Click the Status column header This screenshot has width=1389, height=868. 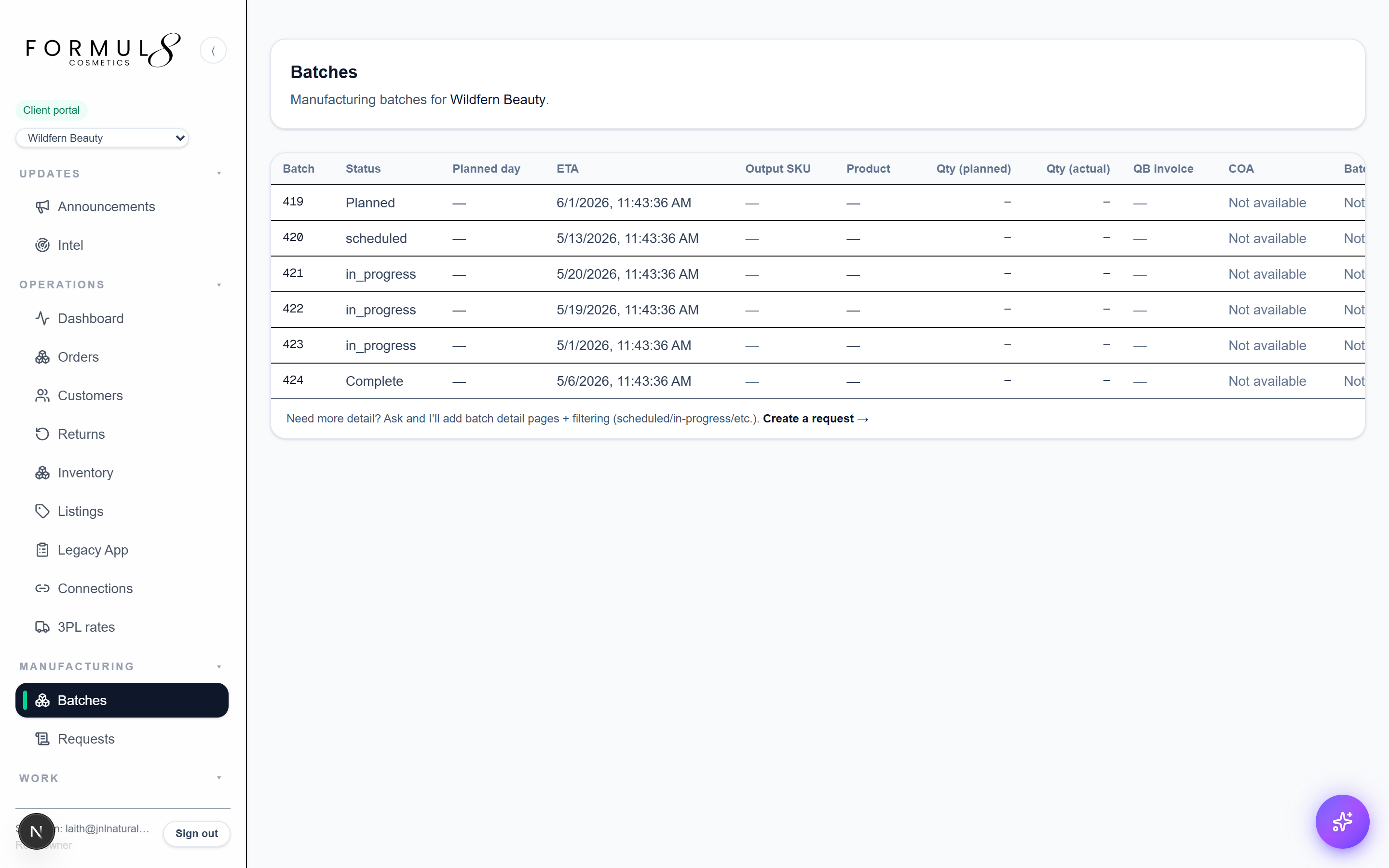click(363, 169)
